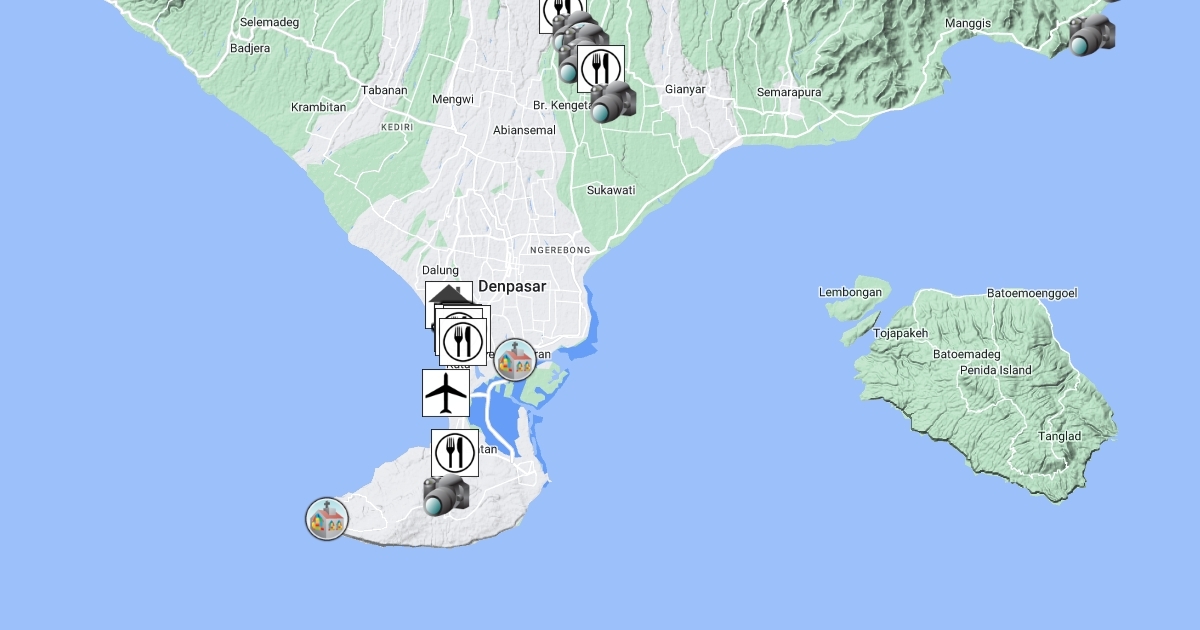The height and width of the screenshot is (630, 1200).
Task: Select the Tanglad label
Action: point(1059,436)
